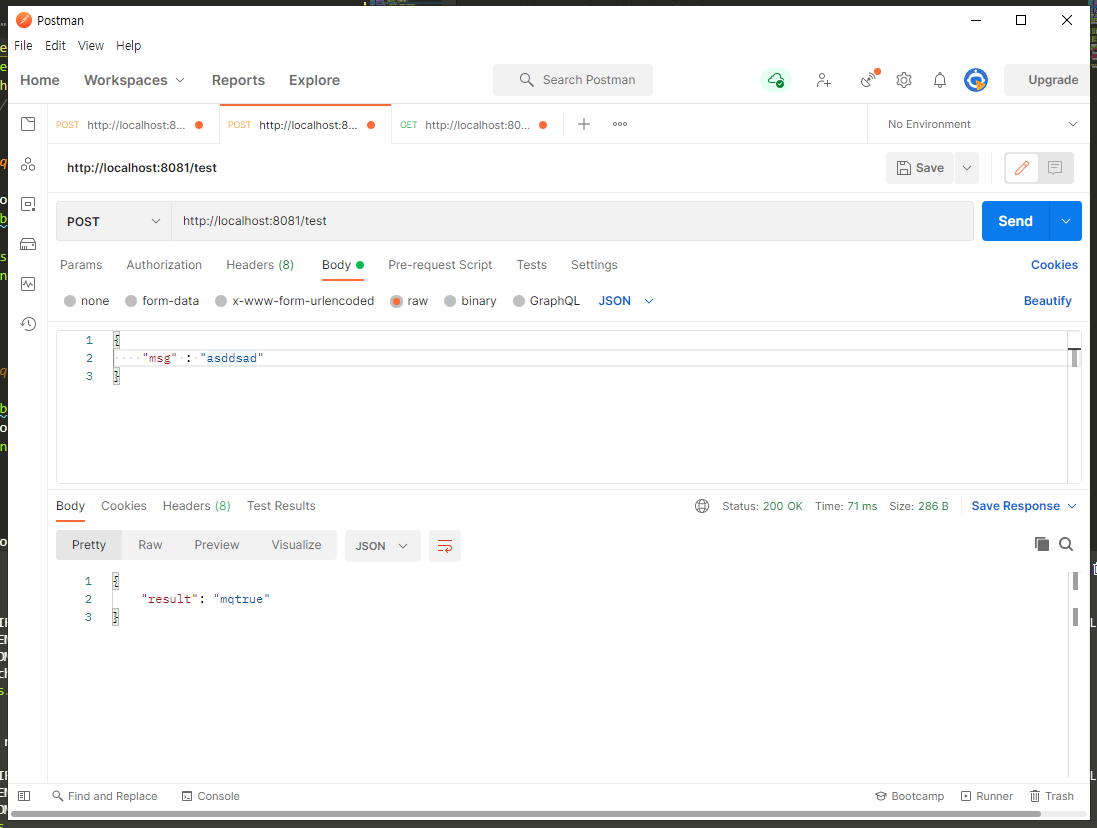
Task: Open the response Test Results tab
Action: [281, 506]
